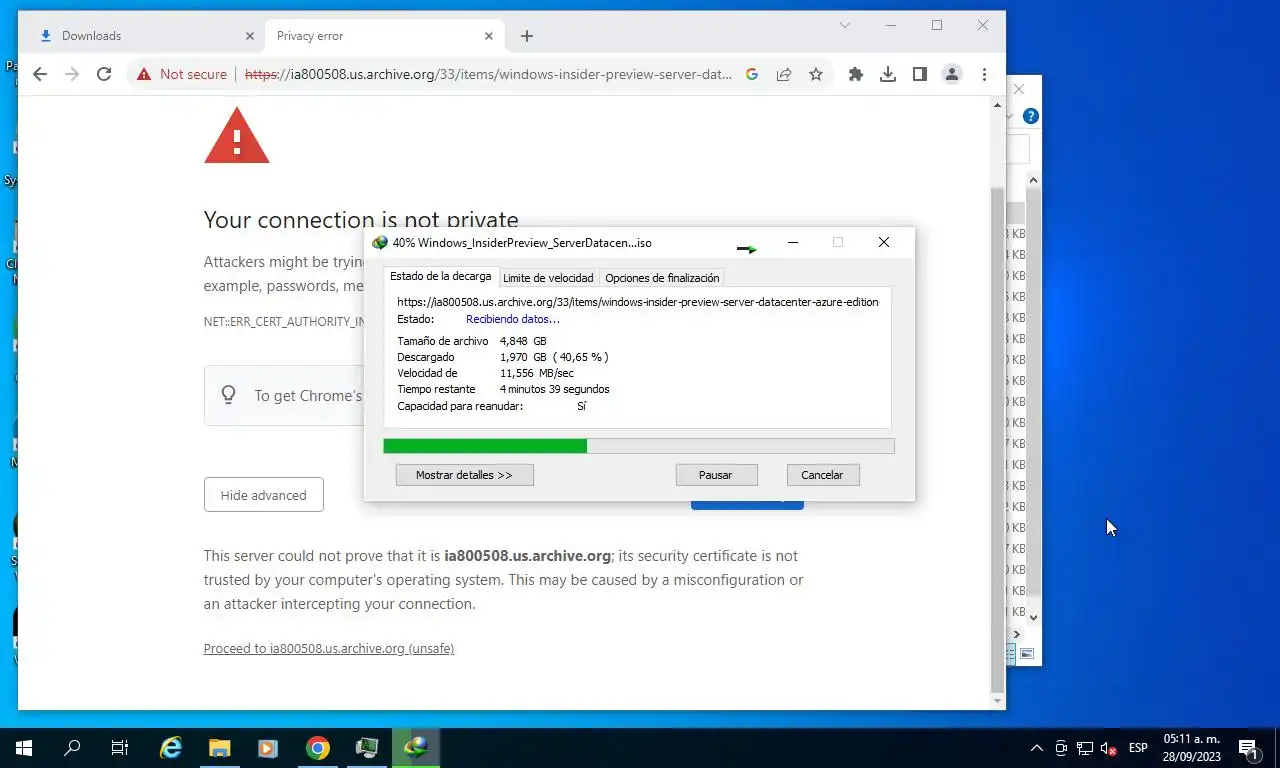The image size is (1280, 768).
Task: Click the lightbulb tip icon
Action: point(229,395)
